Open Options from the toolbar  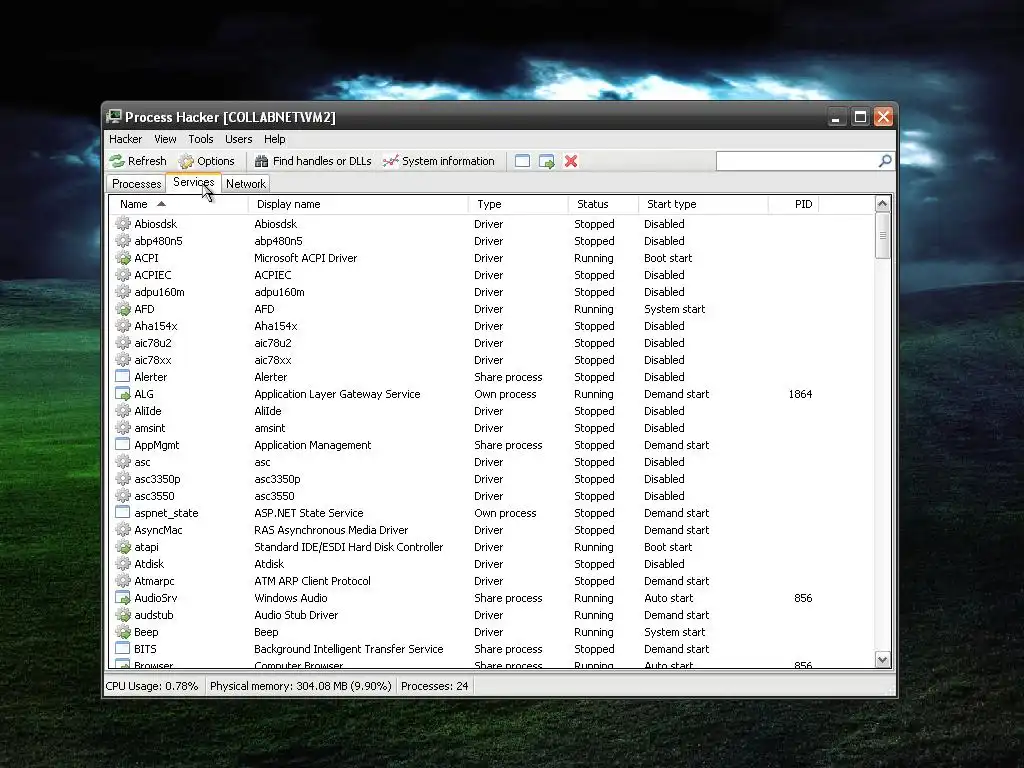click(206, 161)
